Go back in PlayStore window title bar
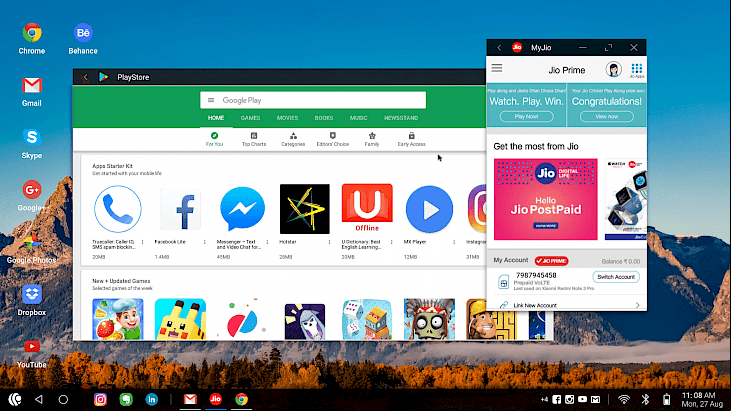This screenshot has width=731, height=411. tap(85, 77)
